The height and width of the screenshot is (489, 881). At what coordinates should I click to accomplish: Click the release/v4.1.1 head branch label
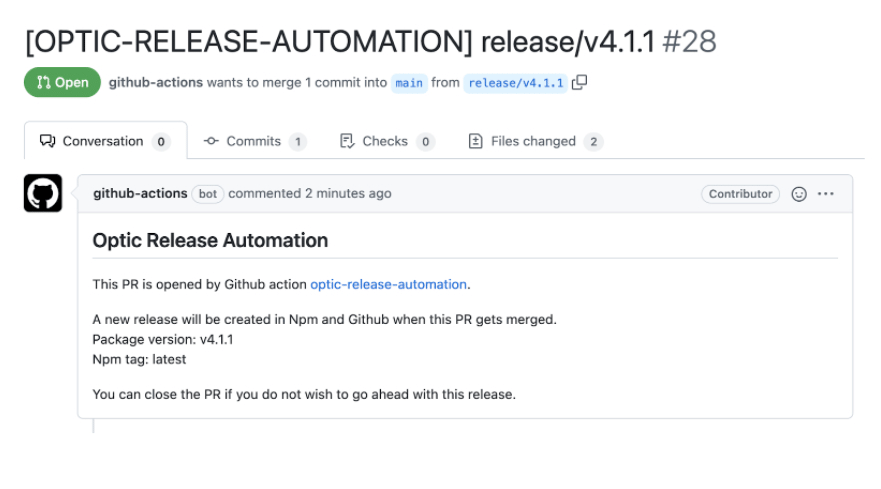[x=515, y=83]
